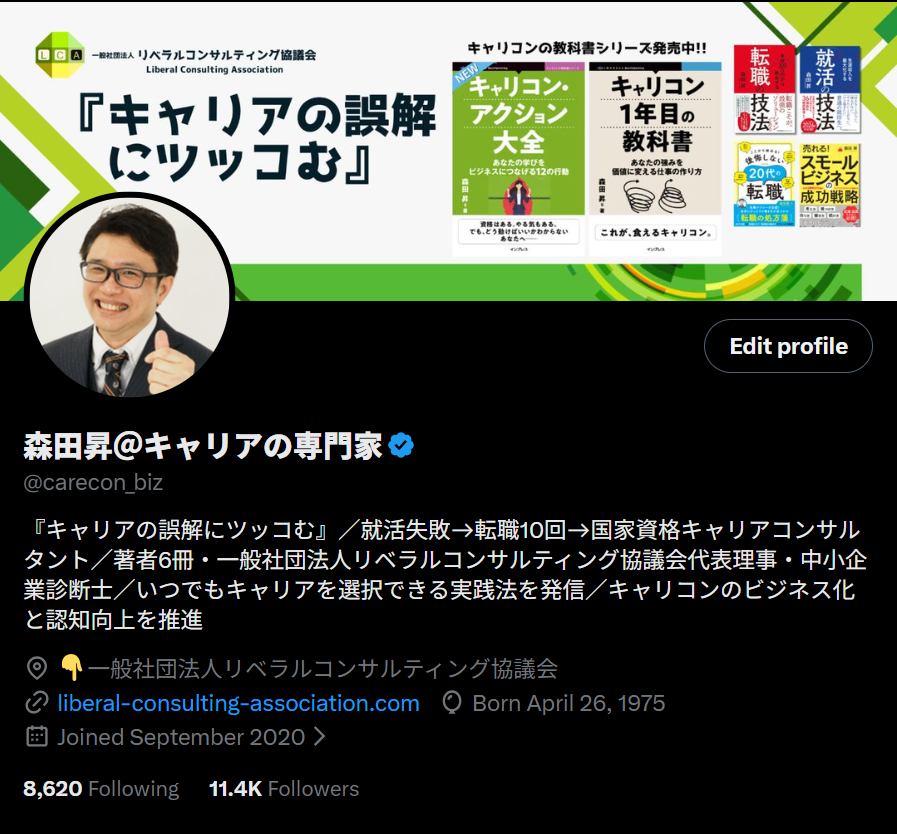Click the birthday balloon icon
The width and height of the screenshot is (897, 834).
(452, 703)
